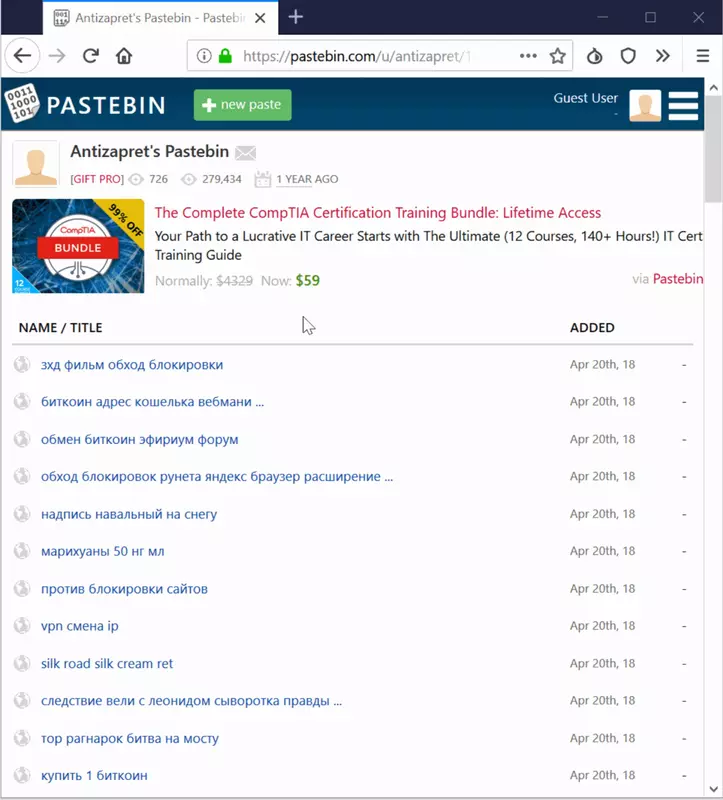Reload the page with the refresh icon
Viewport: 723px width, 800px height.
tap(91, 56)
